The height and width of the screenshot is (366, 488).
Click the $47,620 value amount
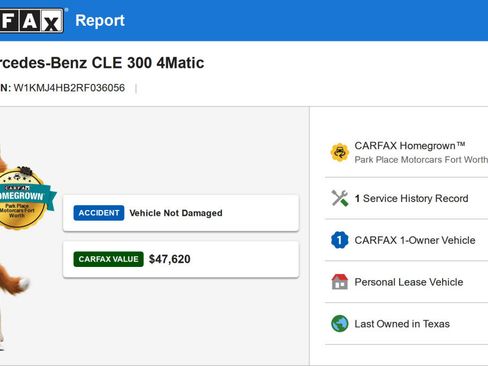(x=170, y=259)
